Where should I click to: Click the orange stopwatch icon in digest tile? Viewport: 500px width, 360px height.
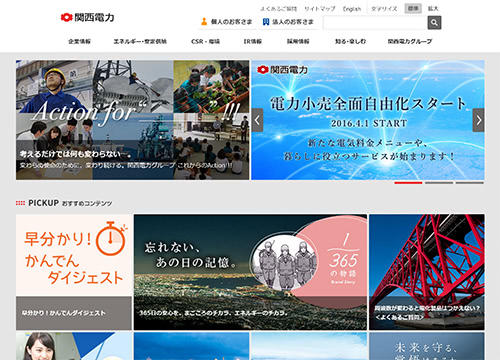(111, 238)
